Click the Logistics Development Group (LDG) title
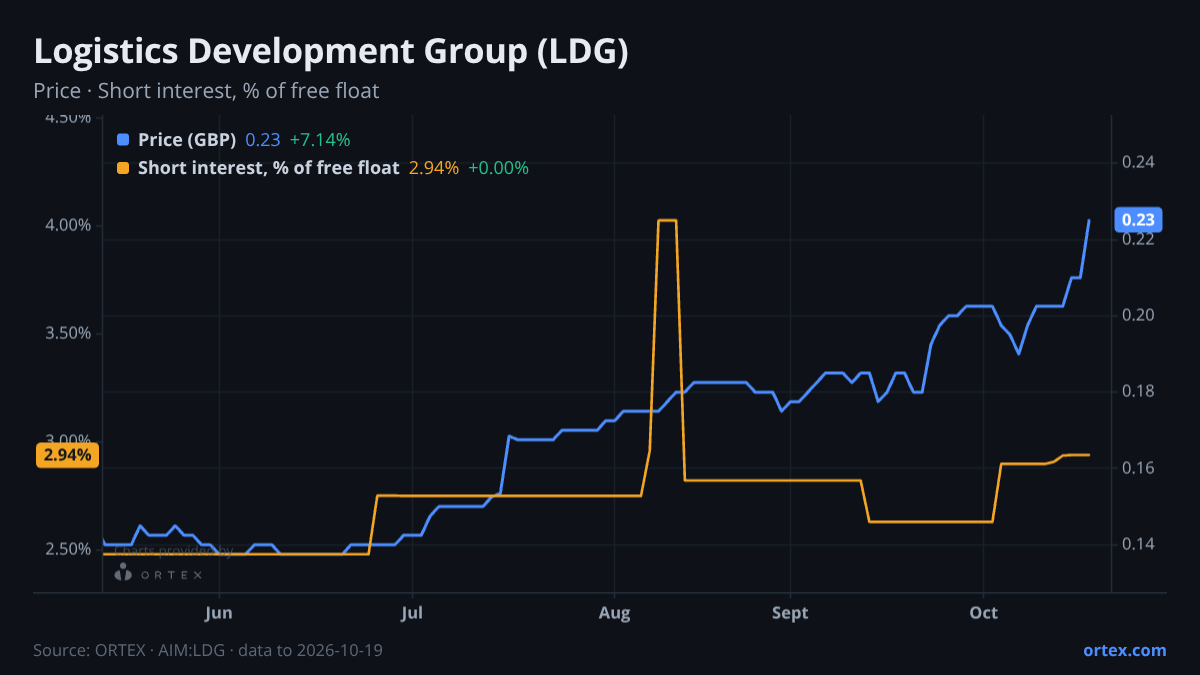The image size is (1200, 675). [x=331, y=52]
